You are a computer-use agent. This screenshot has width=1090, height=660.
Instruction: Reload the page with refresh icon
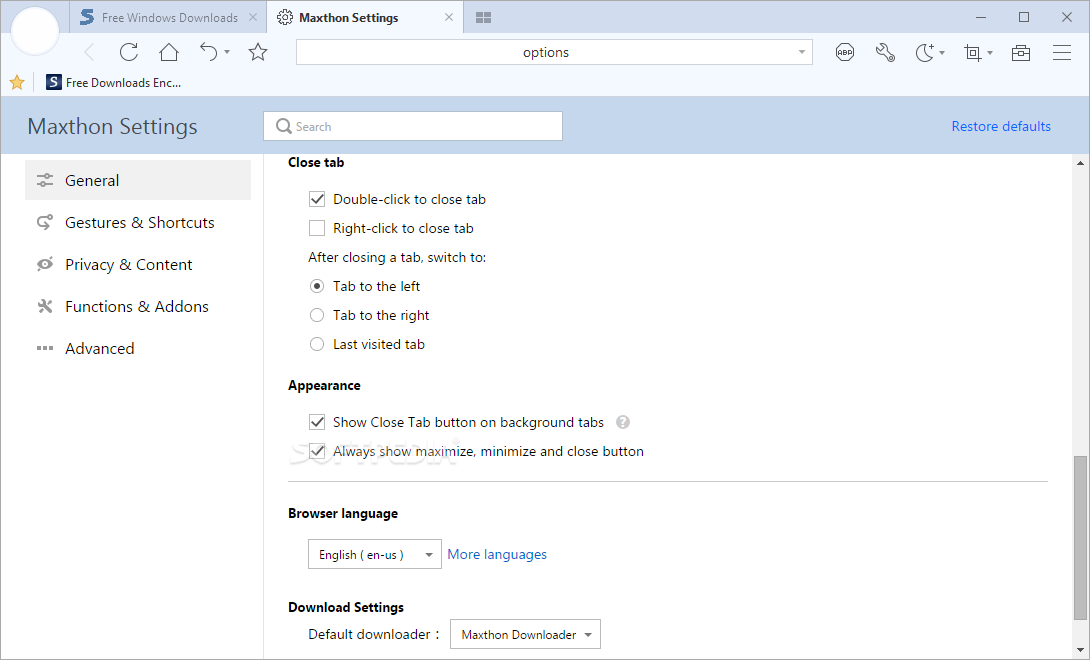(129, 52)
